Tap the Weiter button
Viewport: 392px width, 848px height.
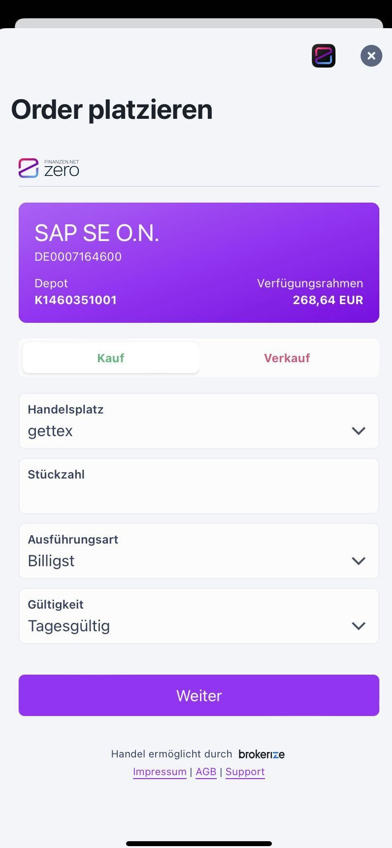(x=199, y=695)
